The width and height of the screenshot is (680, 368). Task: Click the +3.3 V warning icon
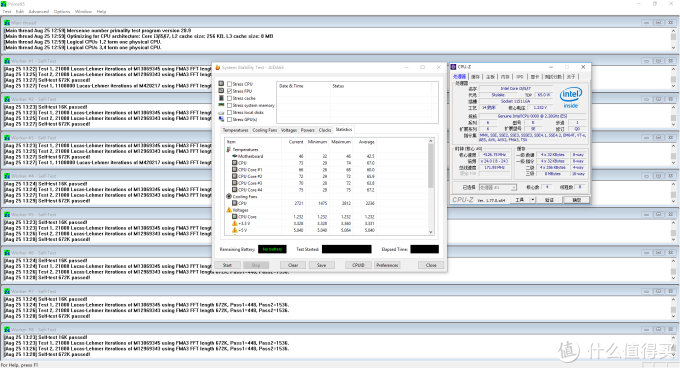tap(235, 223)
